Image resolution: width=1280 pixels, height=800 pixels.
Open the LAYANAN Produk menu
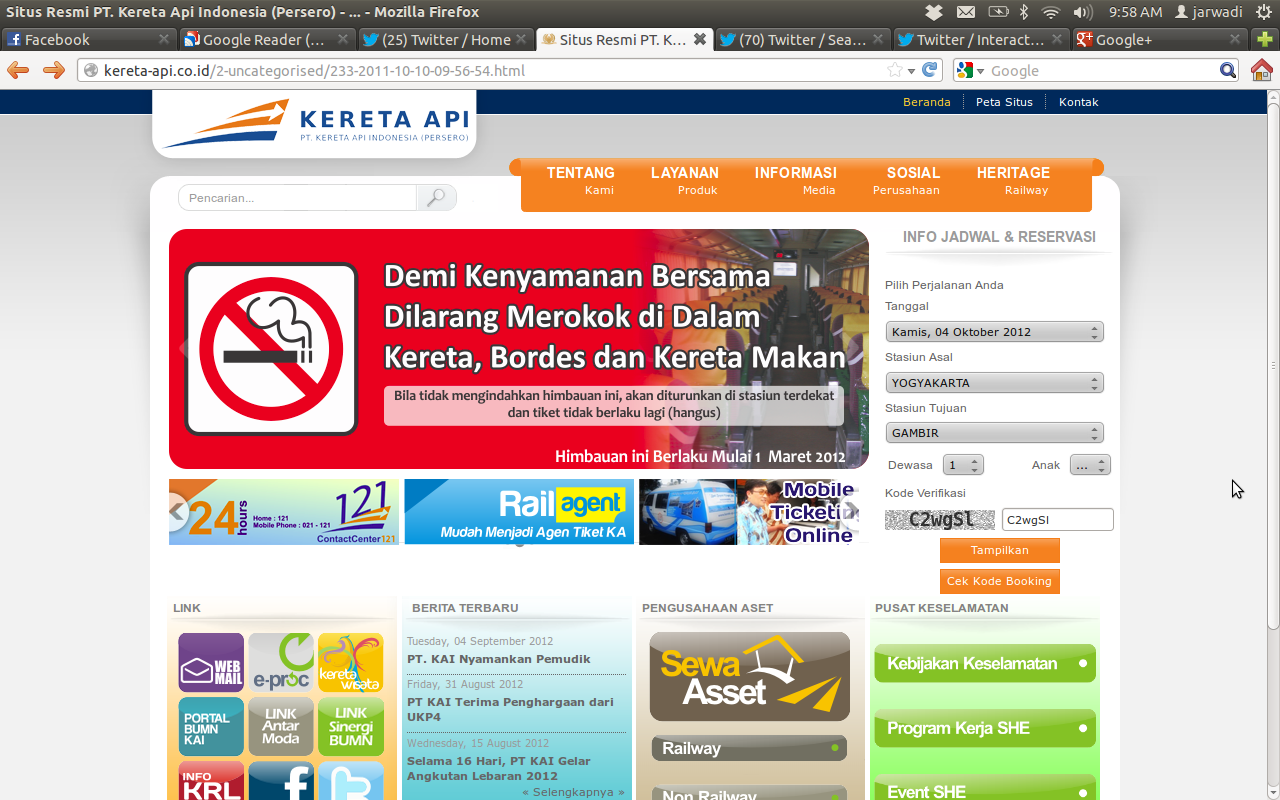[684, 180]
